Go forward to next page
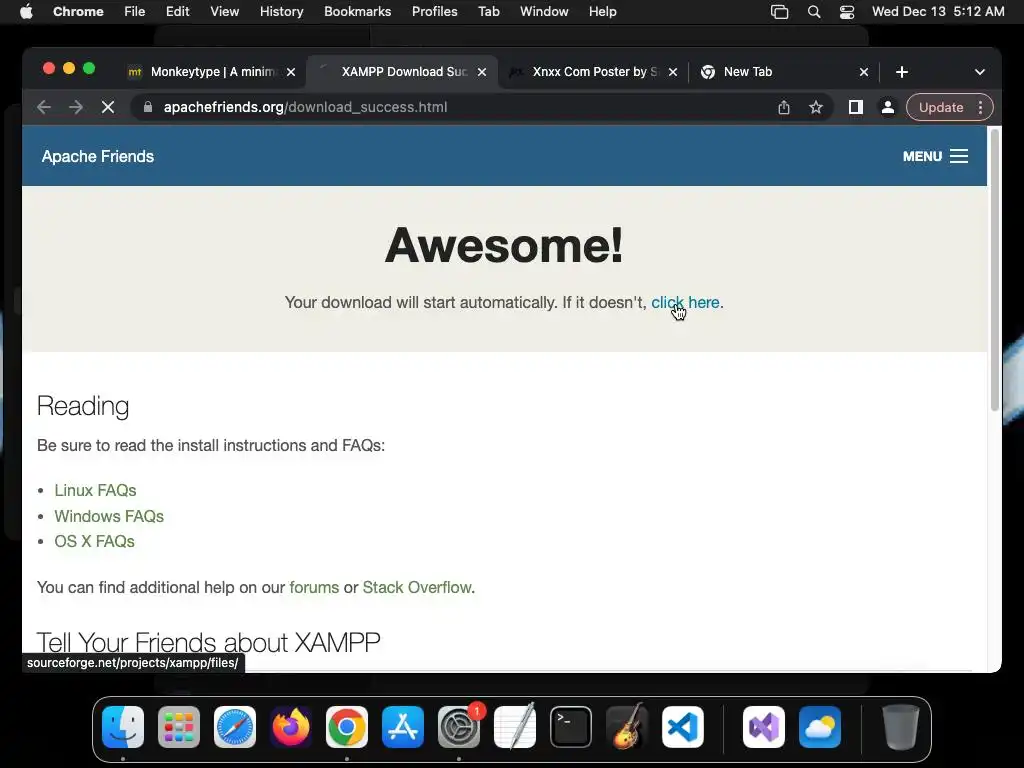The width and height of the screenshot is (1024, 768). pyautogui.click(x=76, y=107)
